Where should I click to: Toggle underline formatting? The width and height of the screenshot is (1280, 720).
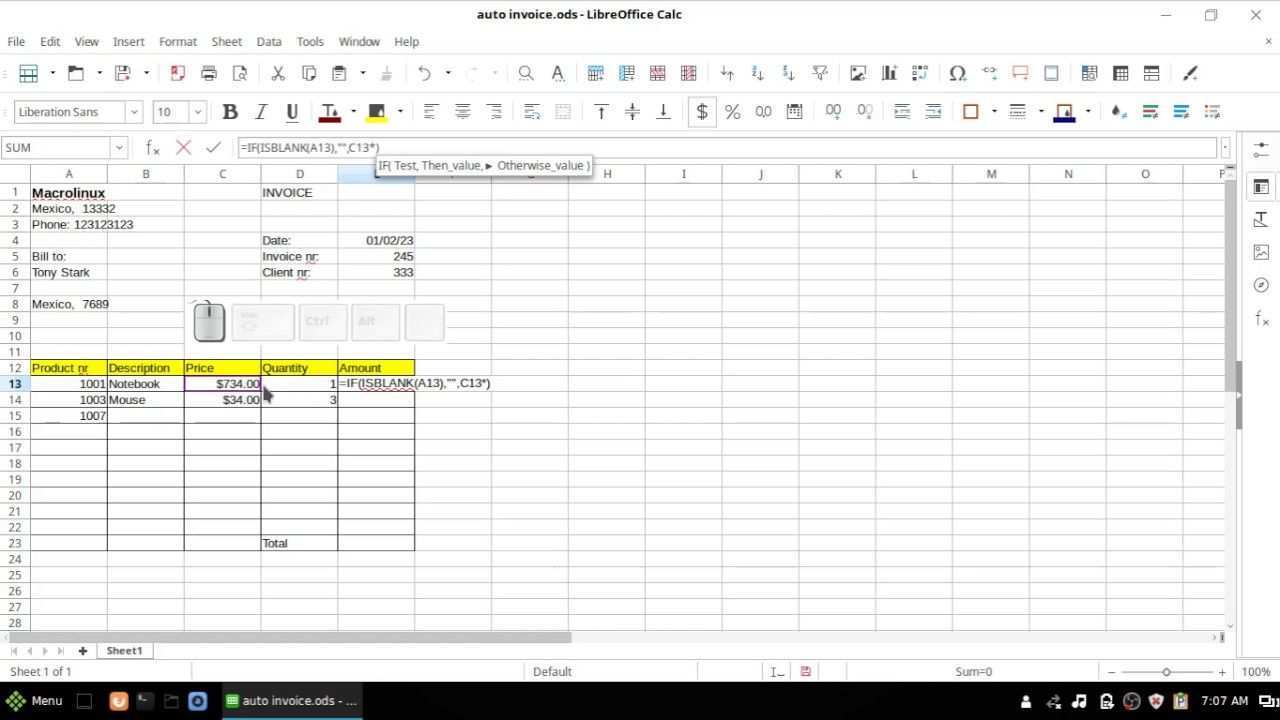[x=292, y=112]
